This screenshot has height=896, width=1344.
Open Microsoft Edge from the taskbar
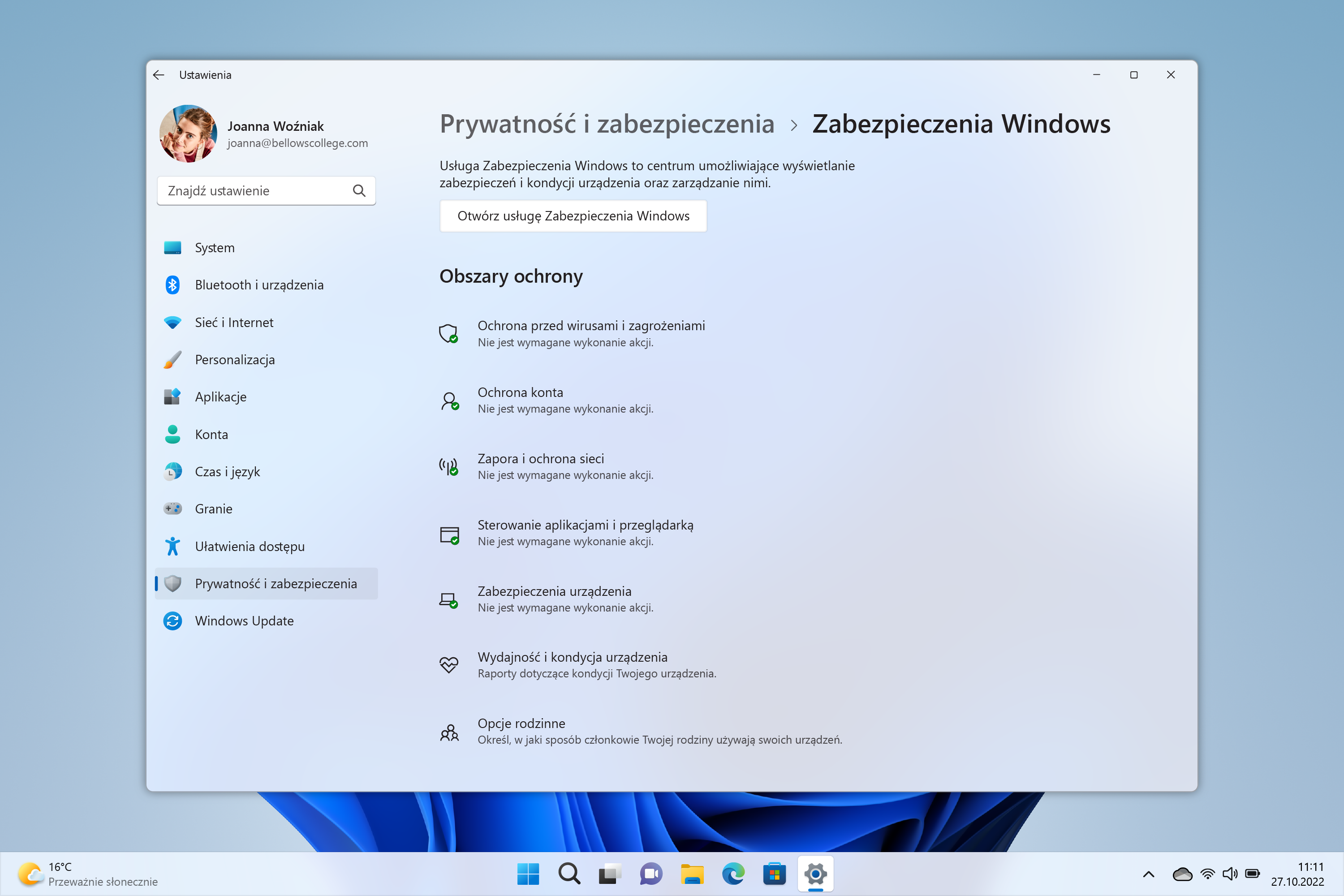pos(734,873)
